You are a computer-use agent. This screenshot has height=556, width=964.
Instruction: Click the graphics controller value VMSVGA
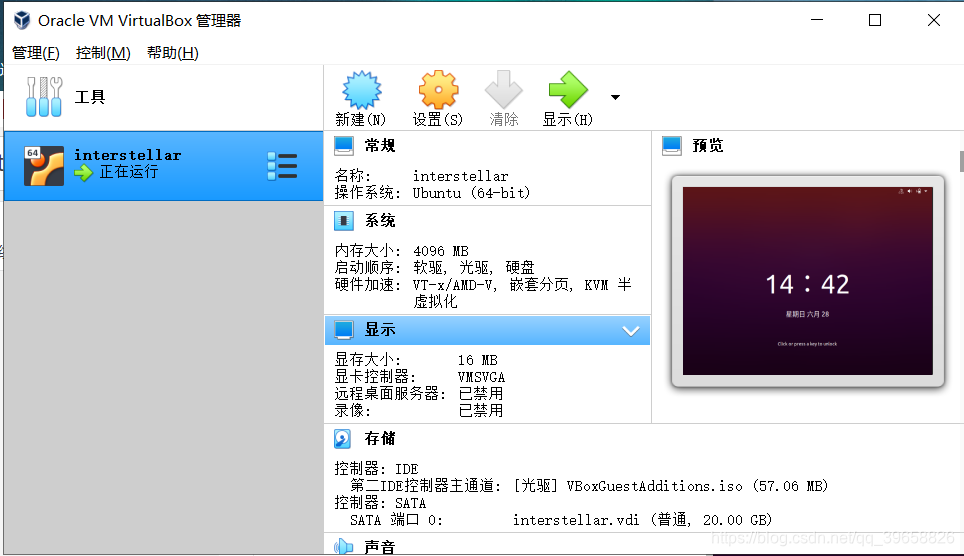pyautogui.click(x=481, y=377)
